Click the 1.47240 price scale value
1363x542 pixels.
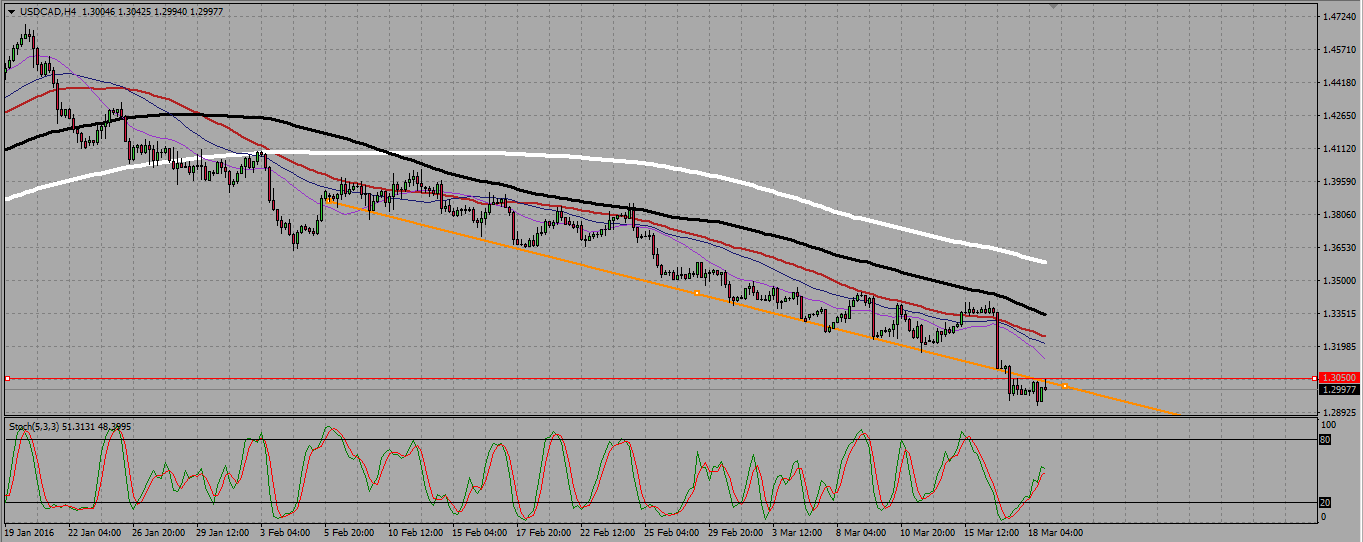[1339, 17]
